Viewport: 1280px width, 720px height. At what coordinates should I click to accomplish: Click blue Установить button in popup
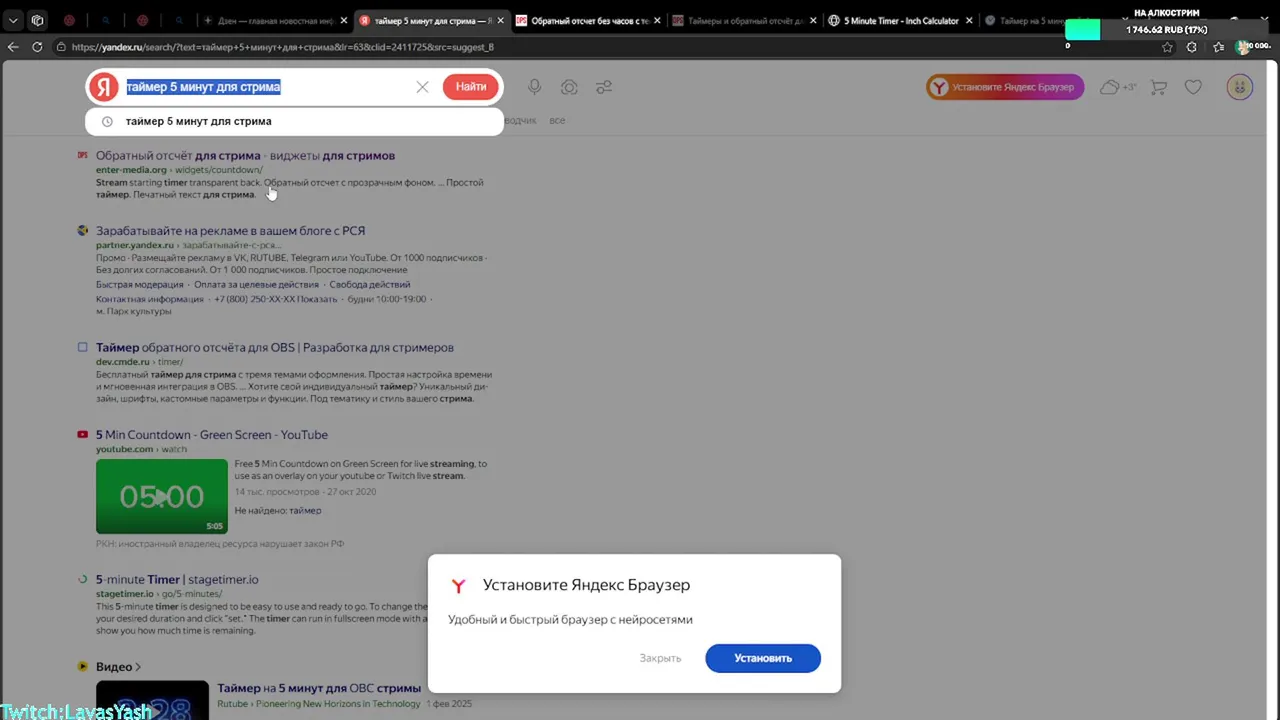point(763,658)
